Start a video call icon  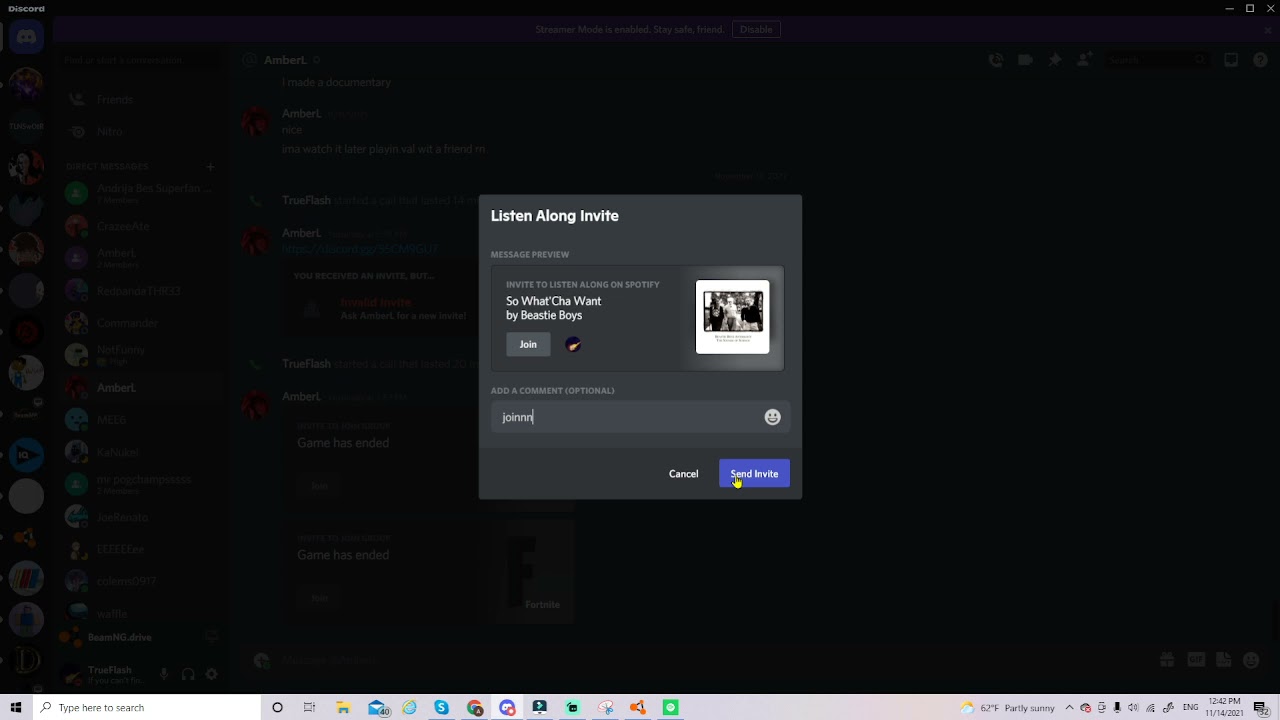pos(1025,60)
